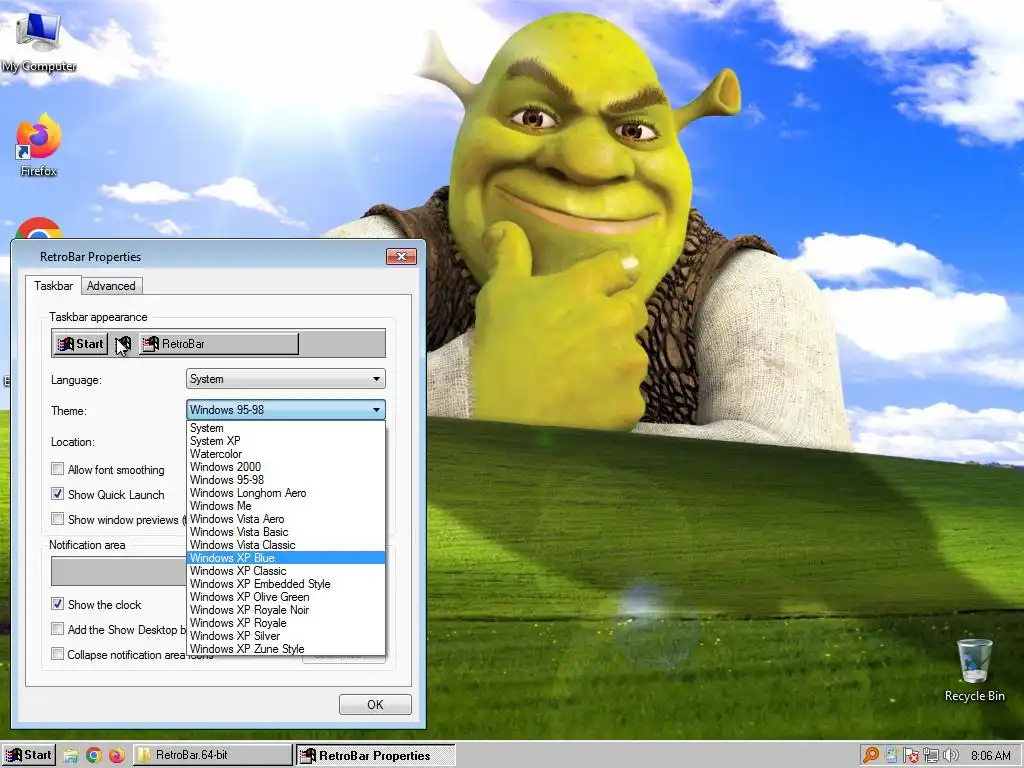Open the network tray icon
Screen dimensions: 1024x768
[930, 755]
